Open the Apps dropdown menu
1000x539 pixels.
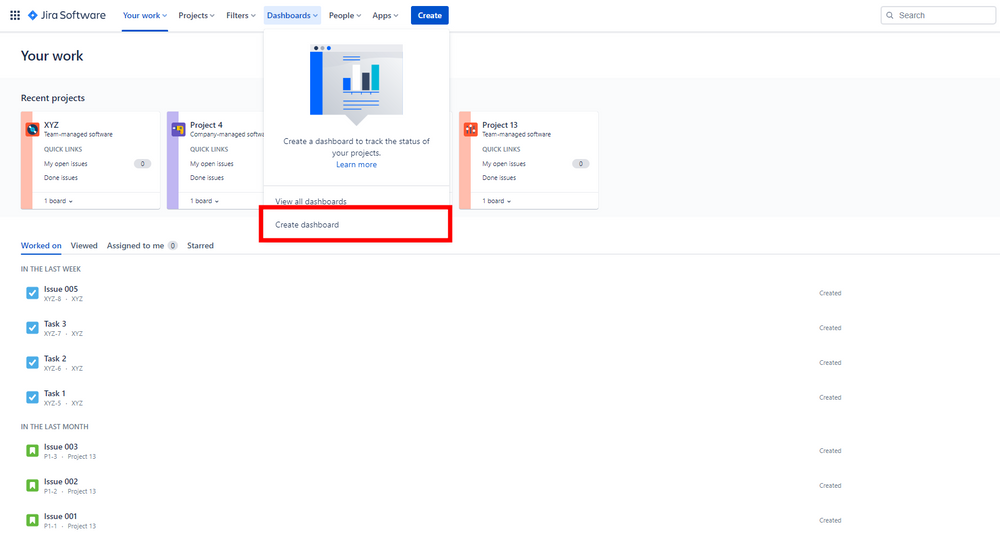pos(385,15)
